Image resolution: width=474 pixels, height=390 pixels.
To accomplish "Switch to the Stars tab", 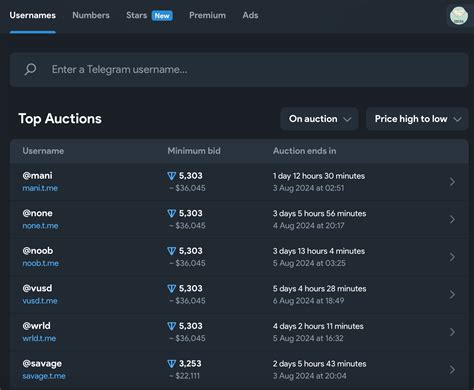I will [137, 15].
